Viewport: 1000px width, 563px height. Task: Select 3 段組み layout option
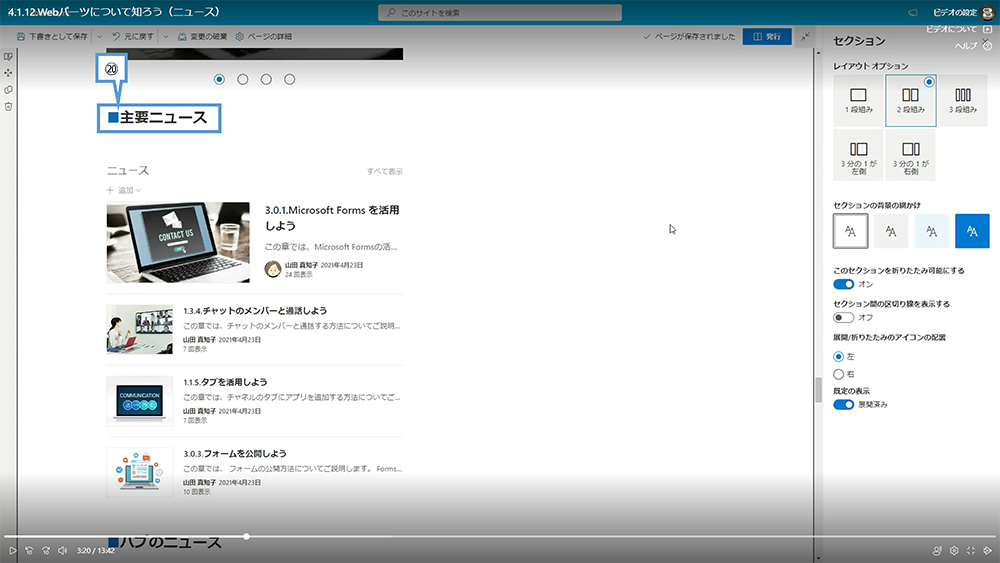(962, 100)
